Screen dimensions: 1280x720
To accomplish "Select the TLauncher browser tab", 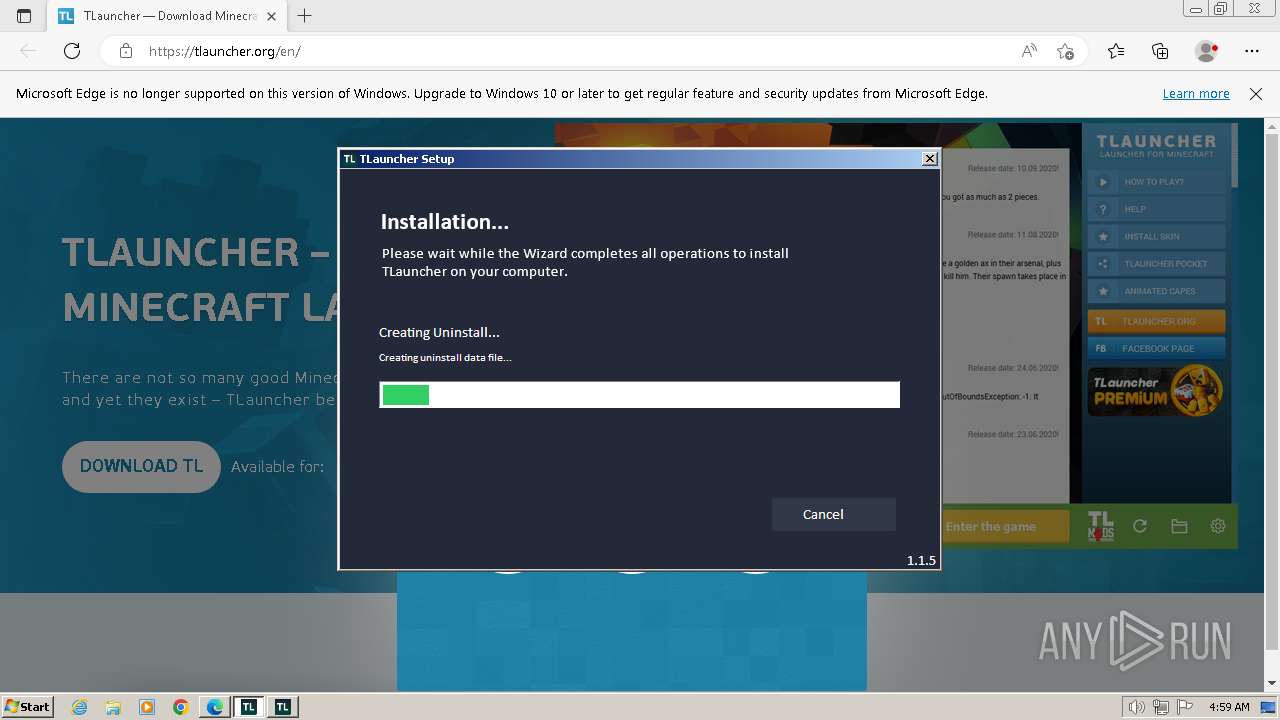I will 167,16.
